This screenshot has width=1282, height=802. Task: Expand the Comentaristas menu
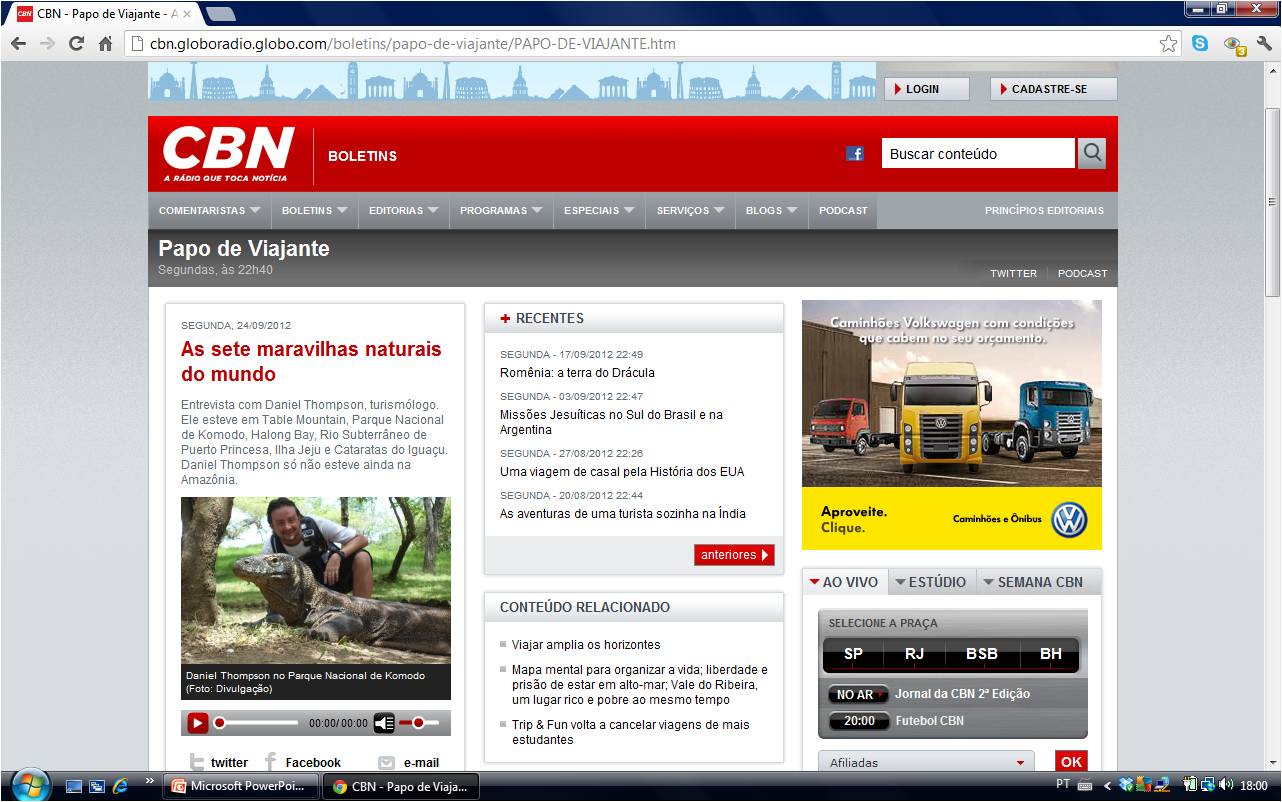point(209,211)
